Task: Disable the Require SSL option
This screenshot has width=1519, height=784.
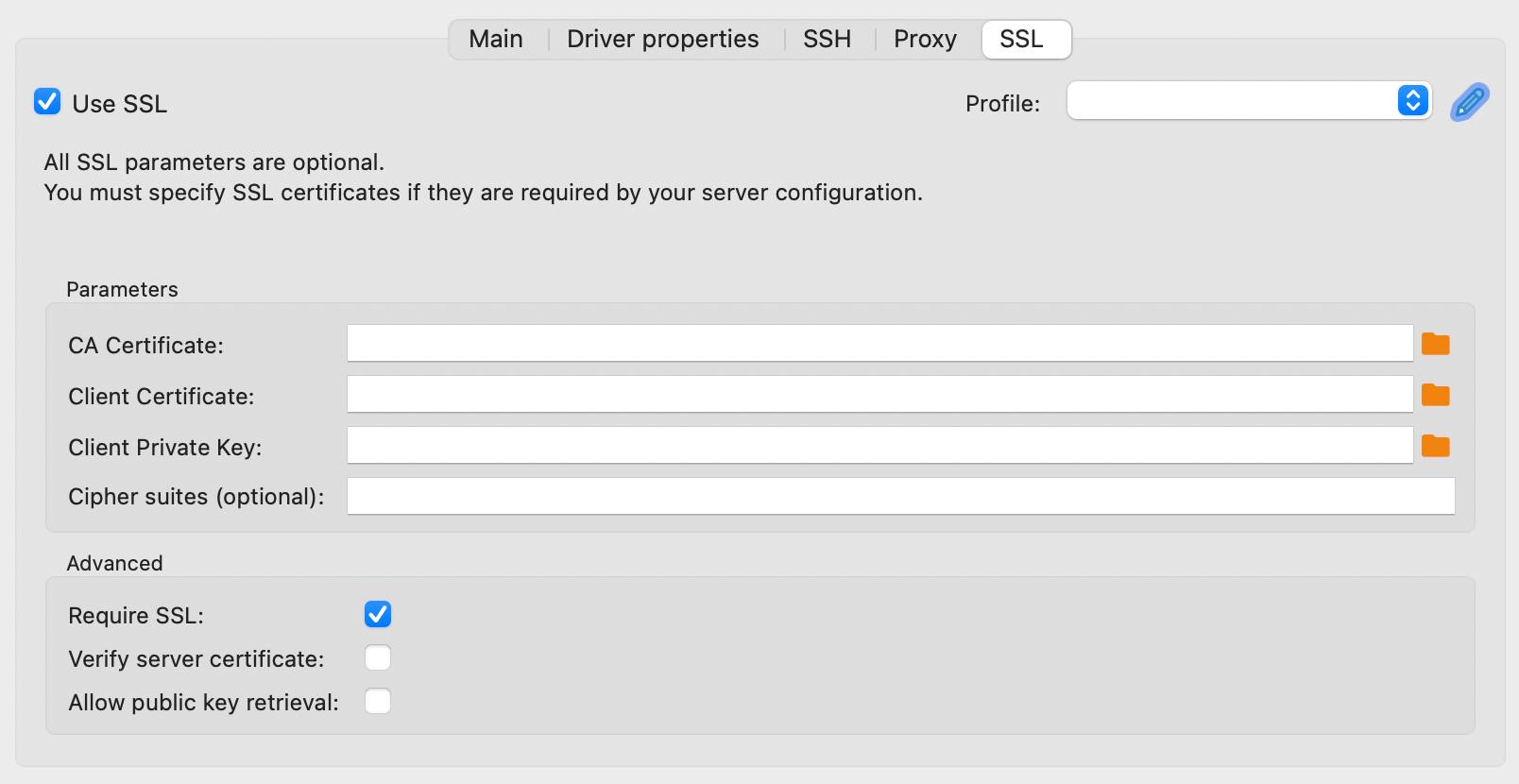Action: coord(377,614)
